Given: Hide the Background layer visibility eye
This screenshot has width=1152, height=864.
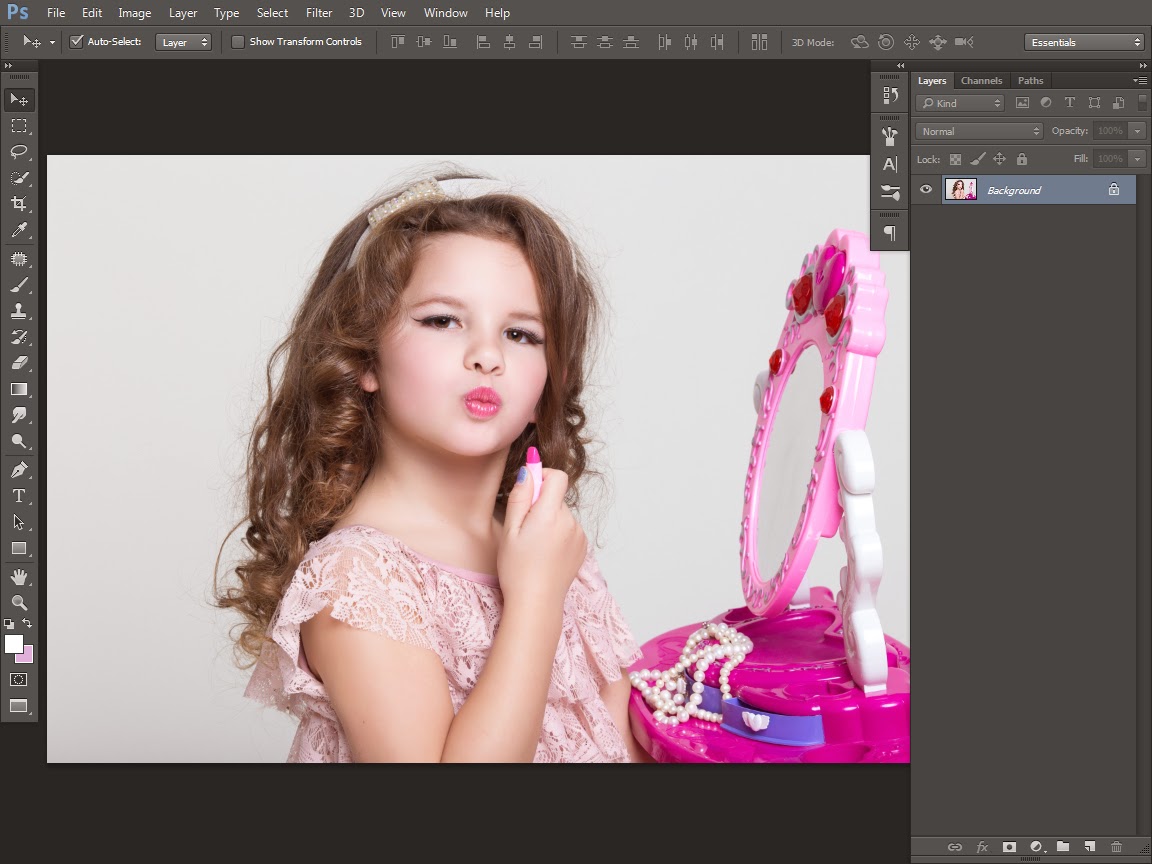Looking at the screenshot, I should (x=926, y=190).
